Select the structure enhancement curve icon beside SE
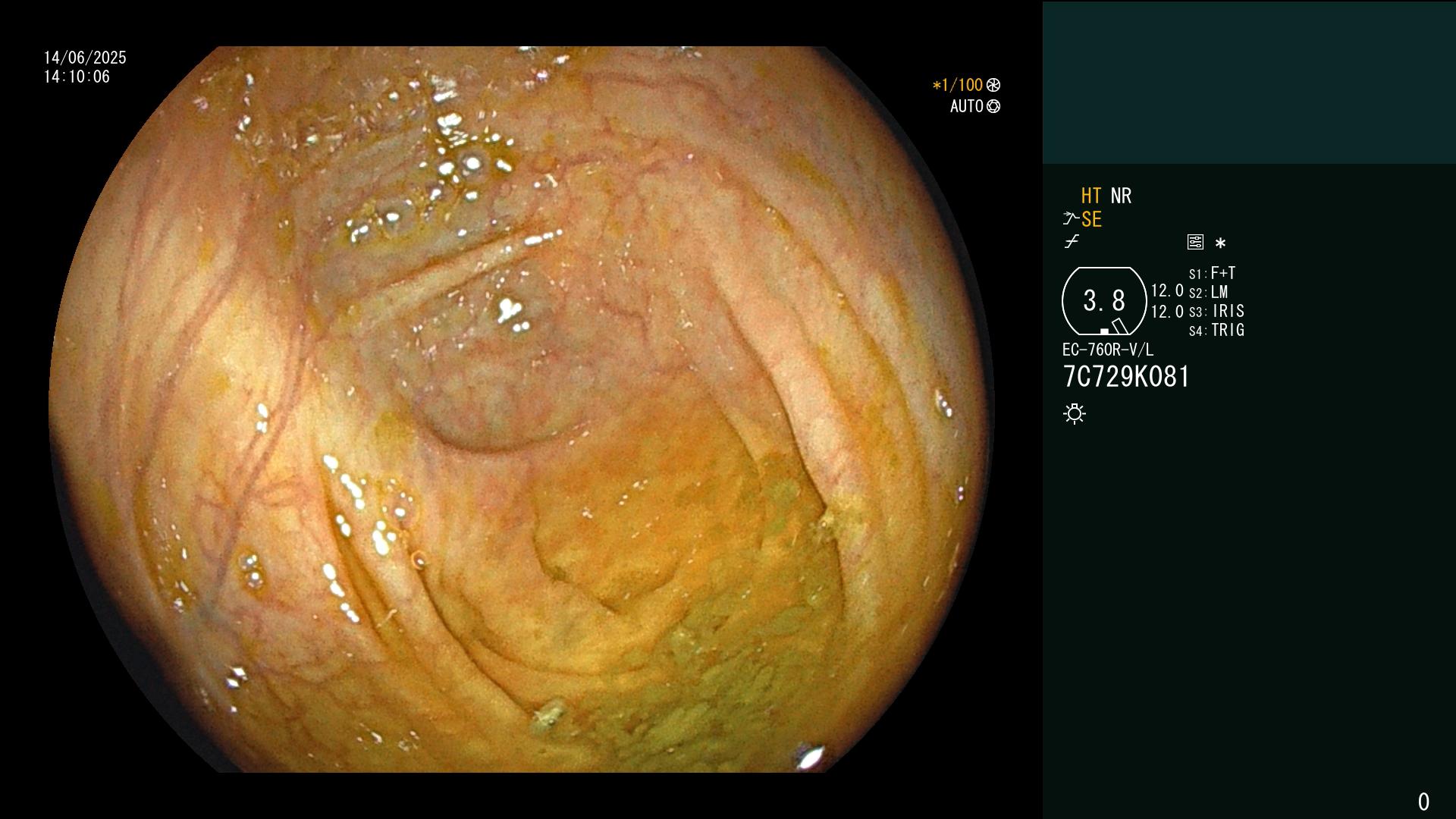Image resolution: width=1456 pixels, height=819 pixels. coord(1071,219)
